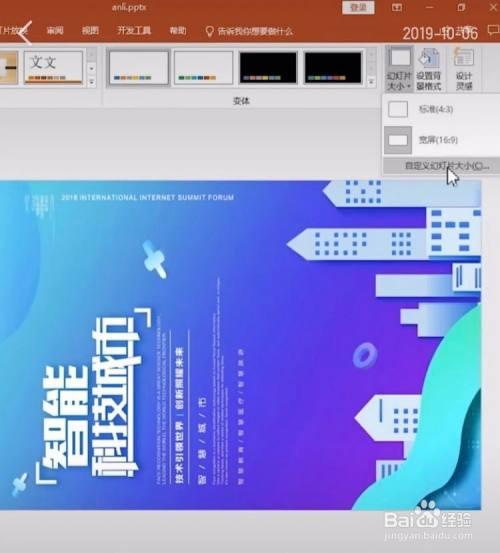The image size is (500, 553).
Task: Select the first black variant thumbnail
Action: (x=268, y=67)
